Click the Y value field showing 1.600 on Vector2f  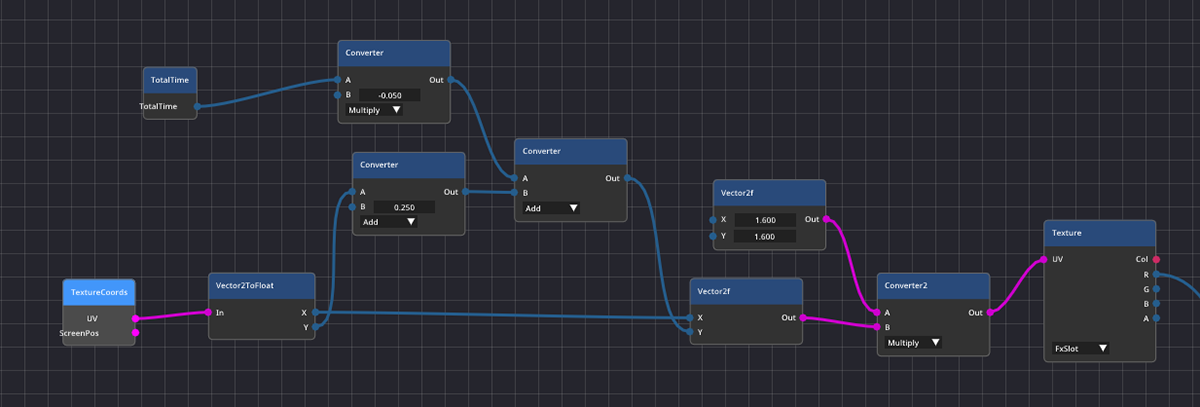tap(764, 236)
